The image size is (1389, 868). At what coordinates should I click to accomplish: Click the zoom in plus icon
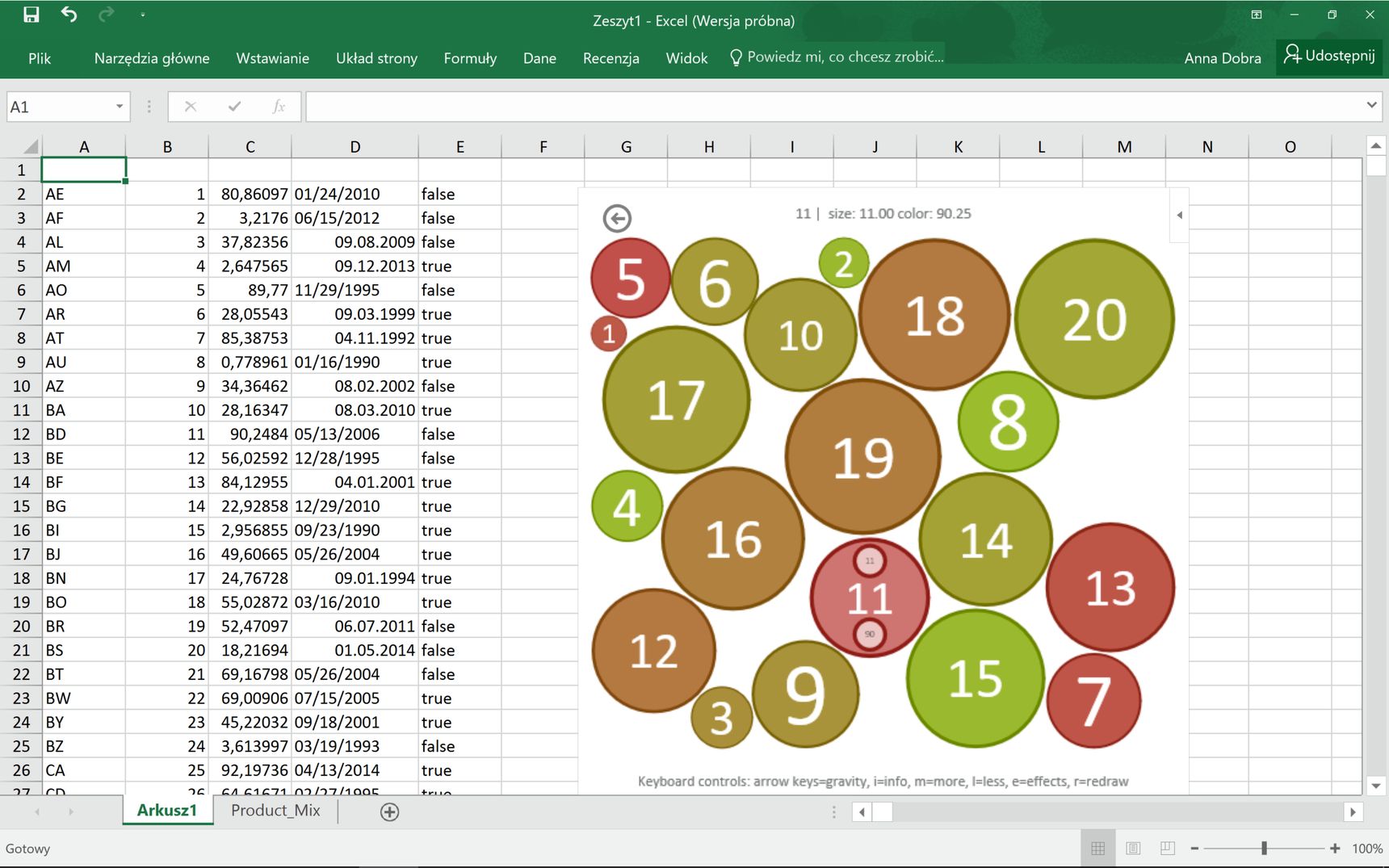(x=1335, y=849)
